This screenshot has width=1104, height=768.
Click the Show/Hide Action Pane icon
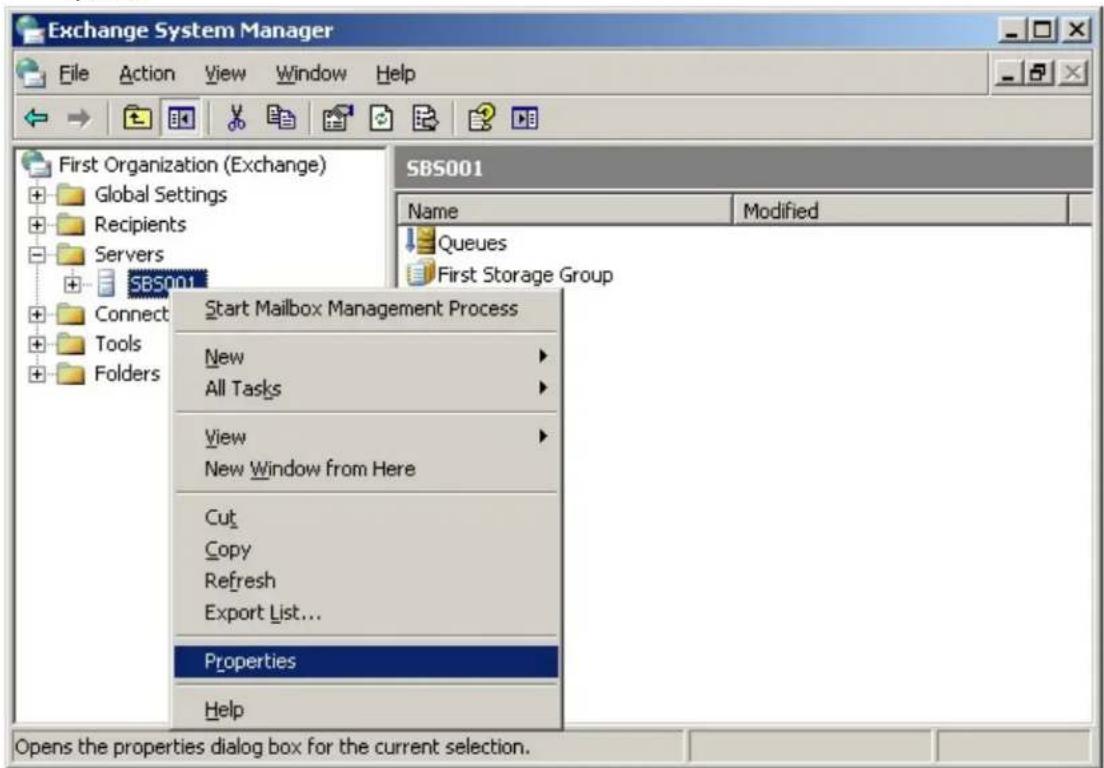point(525,118)
